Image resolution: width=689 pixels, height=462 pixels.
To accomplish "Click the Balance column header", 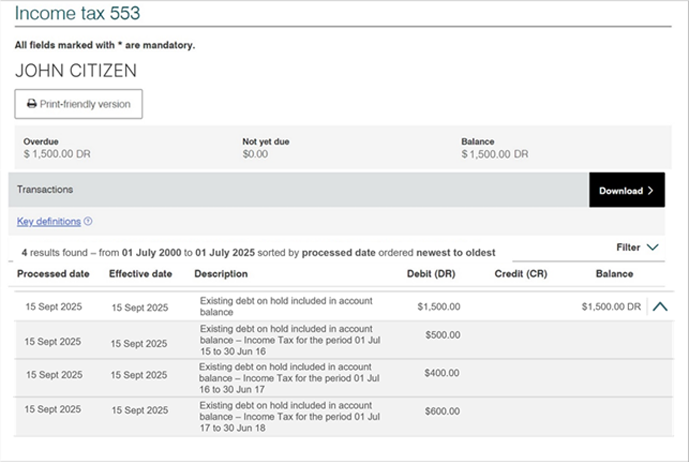I will (614, 274).
